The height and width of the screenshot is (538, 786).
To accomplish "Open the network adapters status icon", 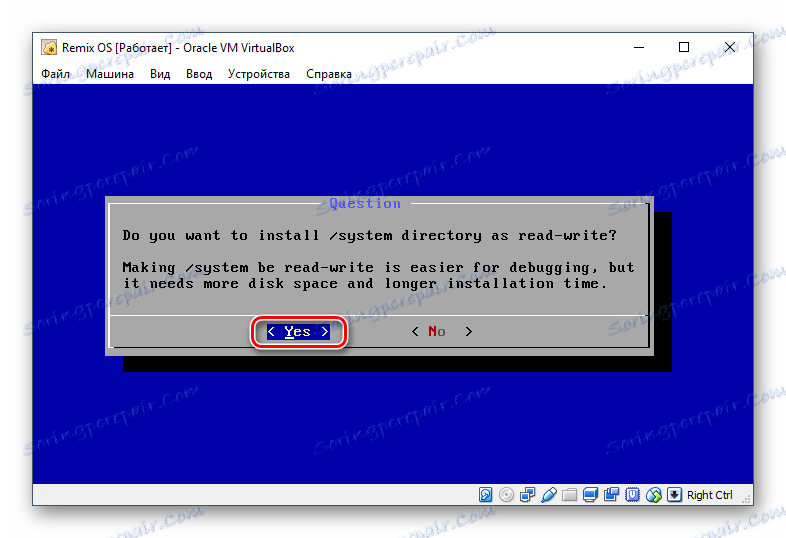I will 527,495.
